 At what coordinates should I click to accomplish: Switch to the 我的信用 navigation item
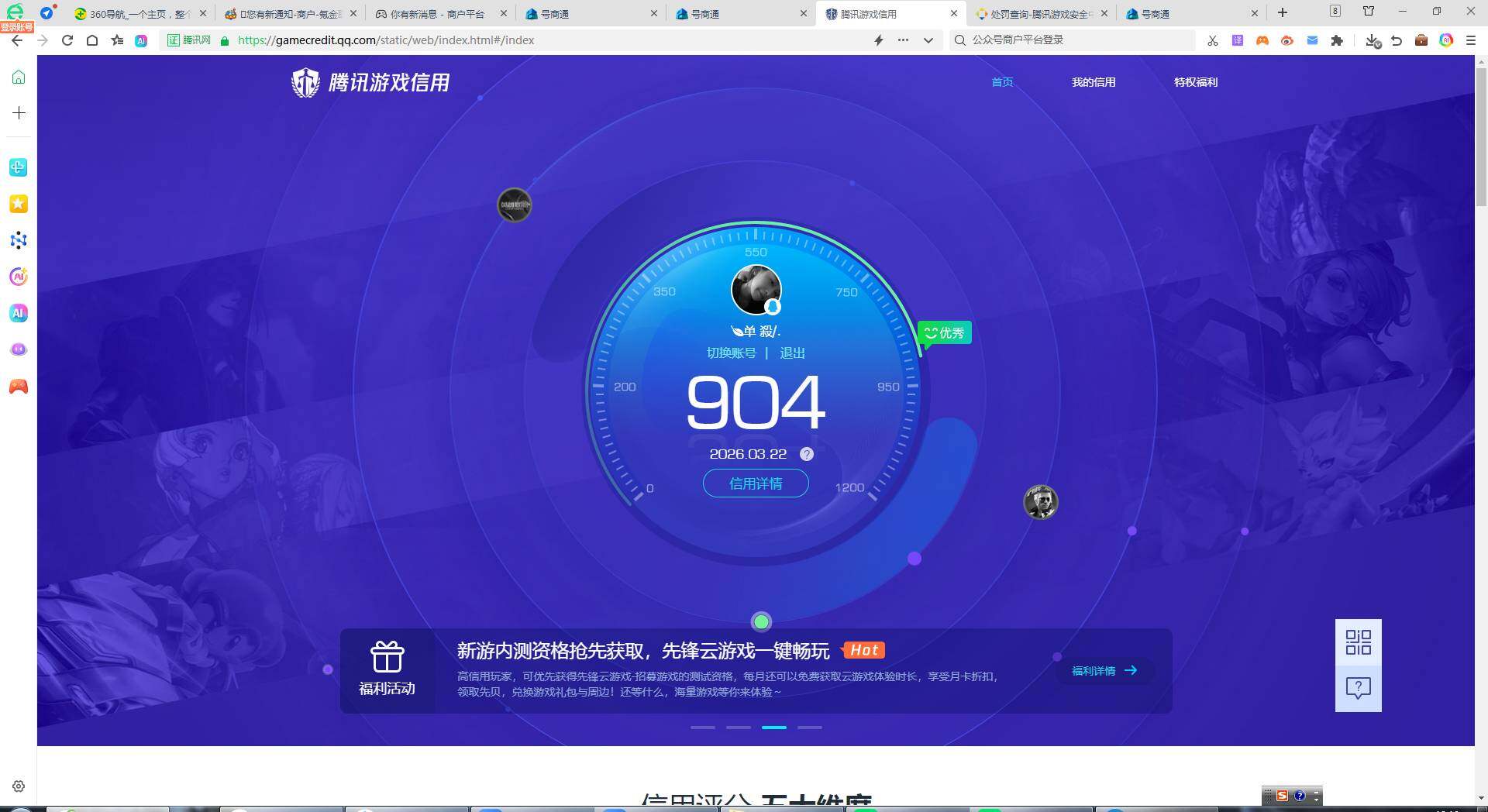coord(1094,82)
